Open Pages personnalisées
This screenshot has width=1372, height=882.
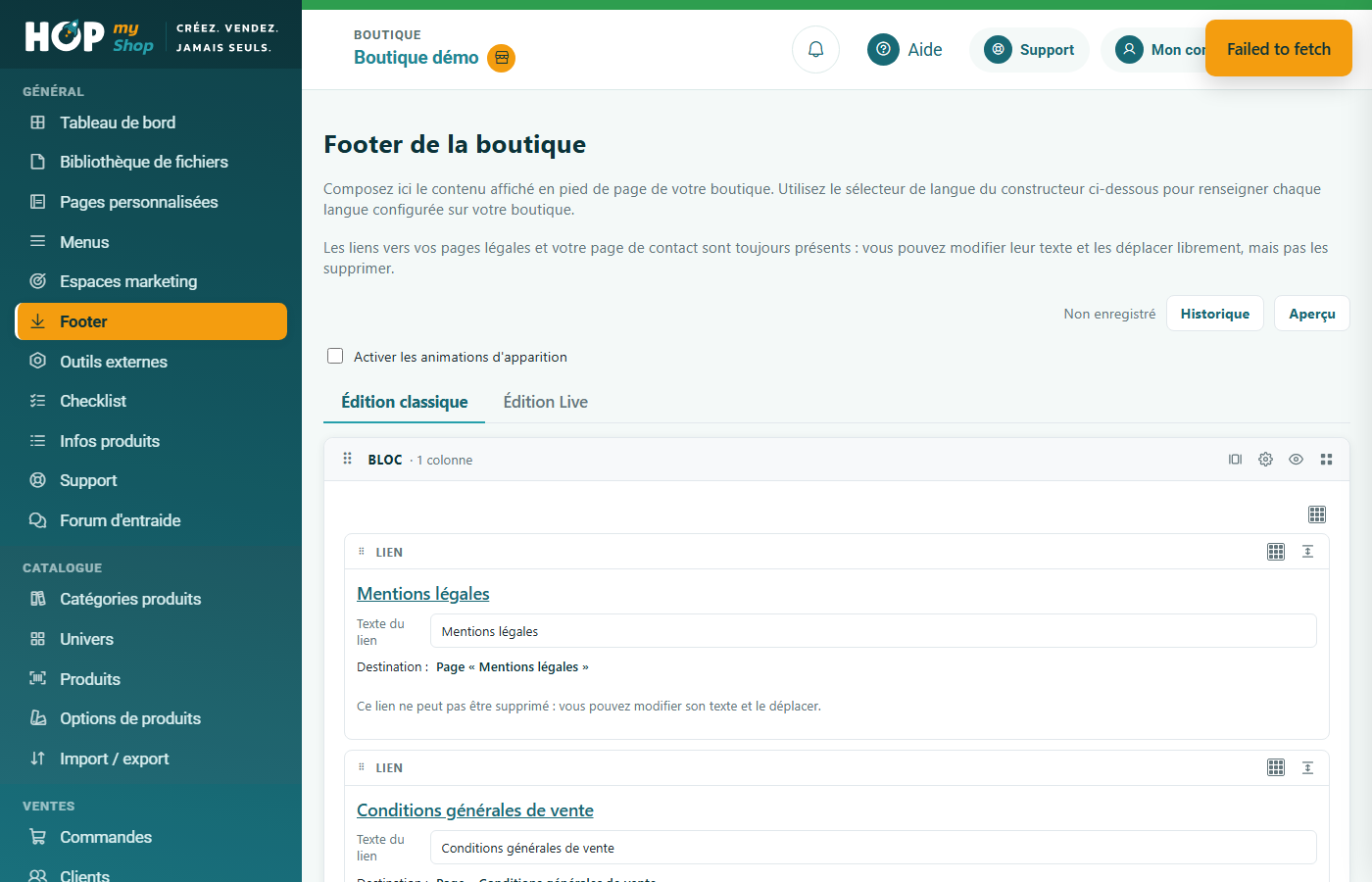151,202
